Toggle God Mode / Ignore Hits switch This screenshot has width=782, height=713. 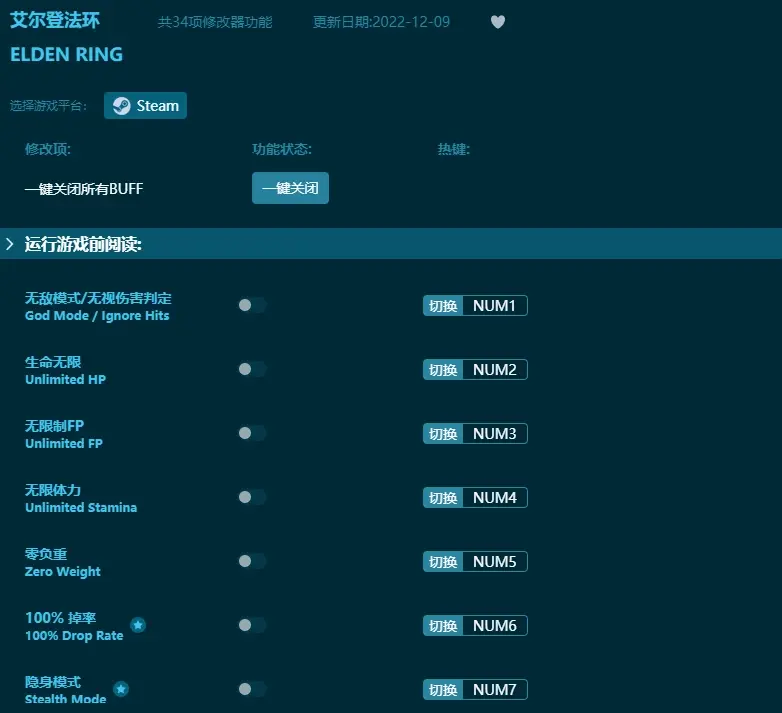click(x=252, y=305)
